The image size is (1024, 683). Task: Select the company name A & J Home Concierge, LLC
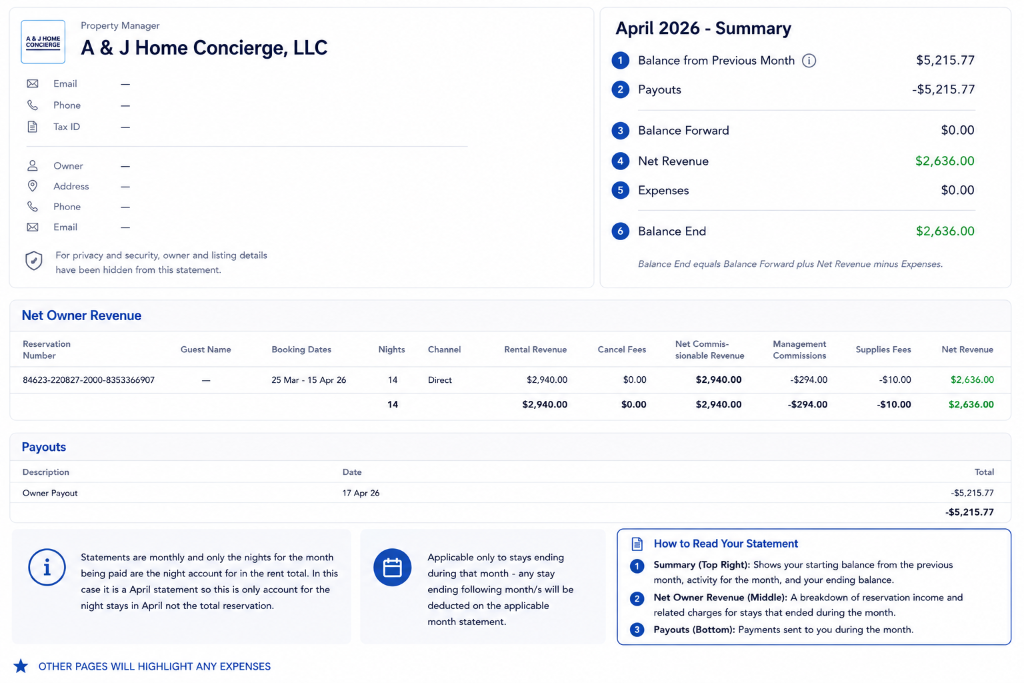click(204, 48)
